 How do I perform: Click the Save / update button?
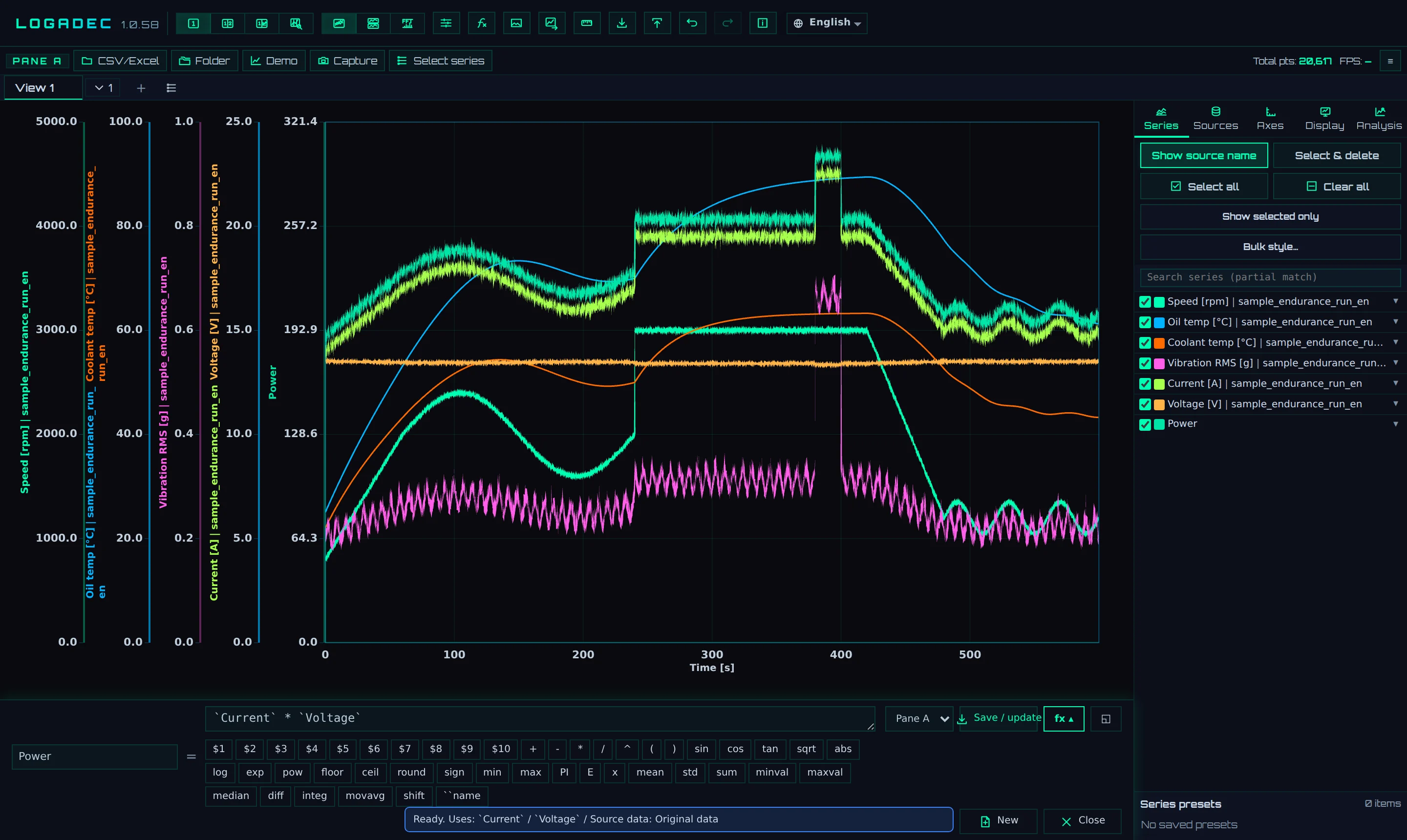click(x=999, y=718)
